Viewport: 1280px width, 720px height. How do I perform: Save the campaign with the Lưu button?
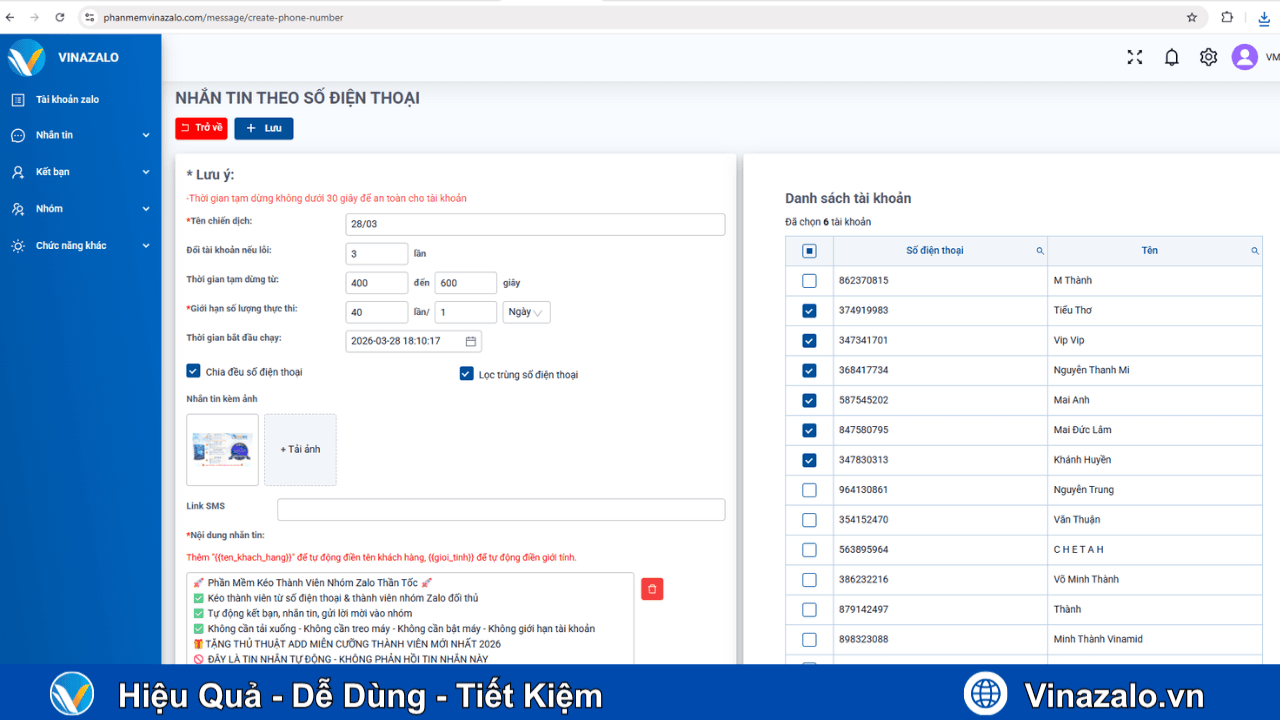pyautogui.click(x=263, y=128)
